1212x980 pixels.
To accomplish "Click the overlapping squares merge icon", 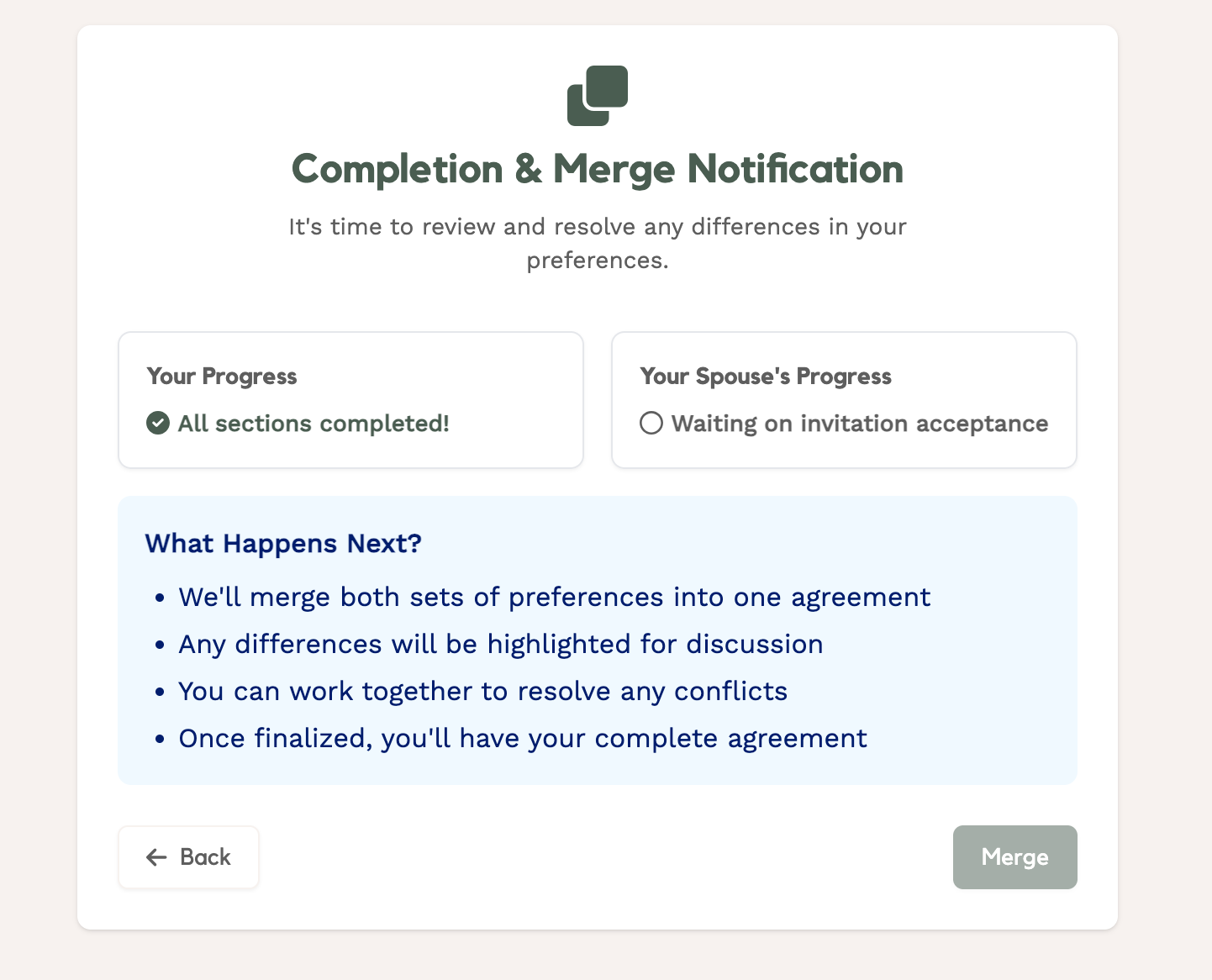I will (598, 96).
